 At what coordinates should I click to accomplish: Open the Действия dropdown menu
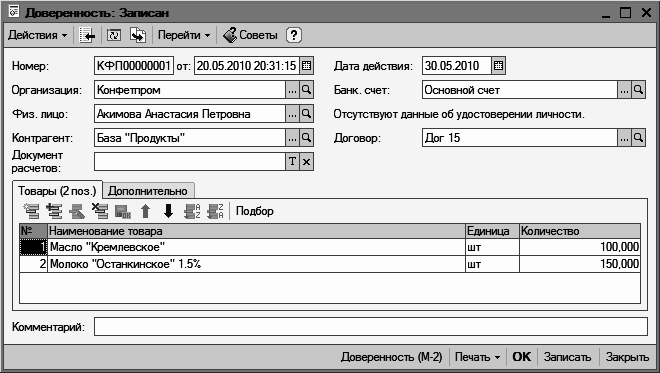coord(37,35)
